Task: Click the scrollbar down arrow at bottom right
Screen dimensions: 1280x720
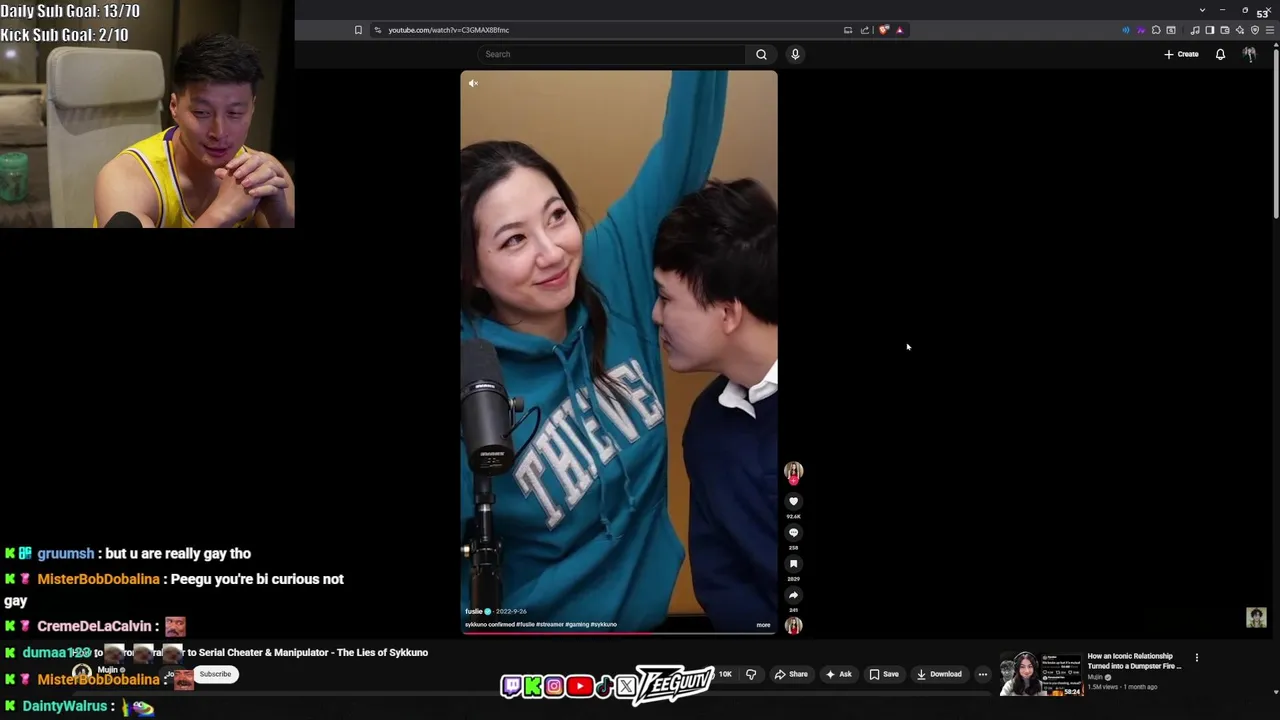Action: click(x=1276, y=692)
